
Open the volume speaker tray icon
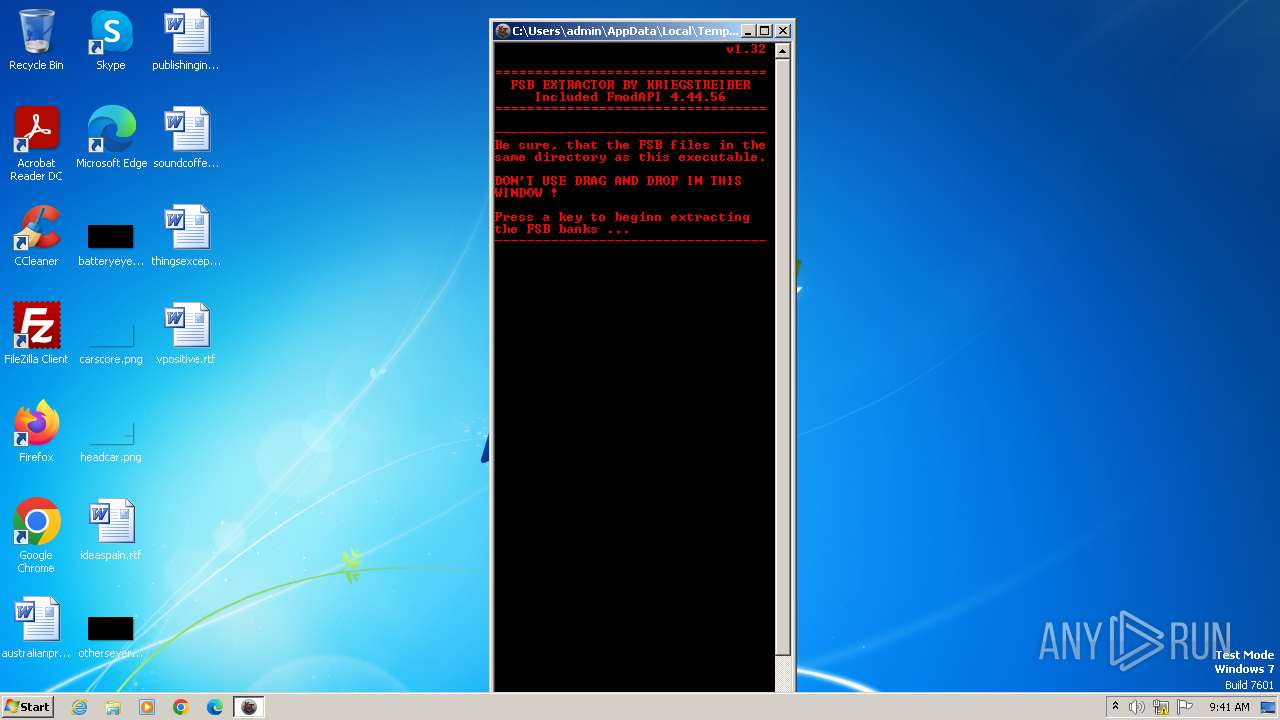tap(1137, 707)
